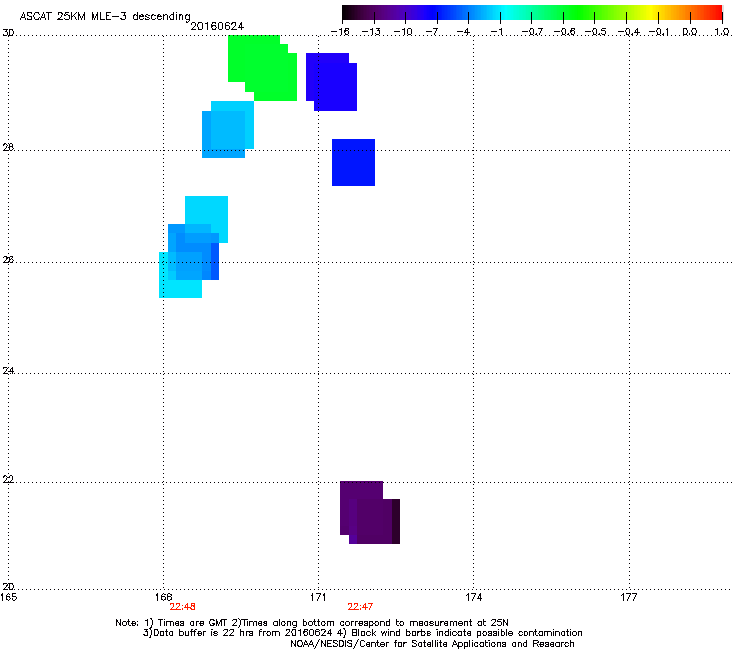Click the color bar tick label -1

tap(496, 32)
